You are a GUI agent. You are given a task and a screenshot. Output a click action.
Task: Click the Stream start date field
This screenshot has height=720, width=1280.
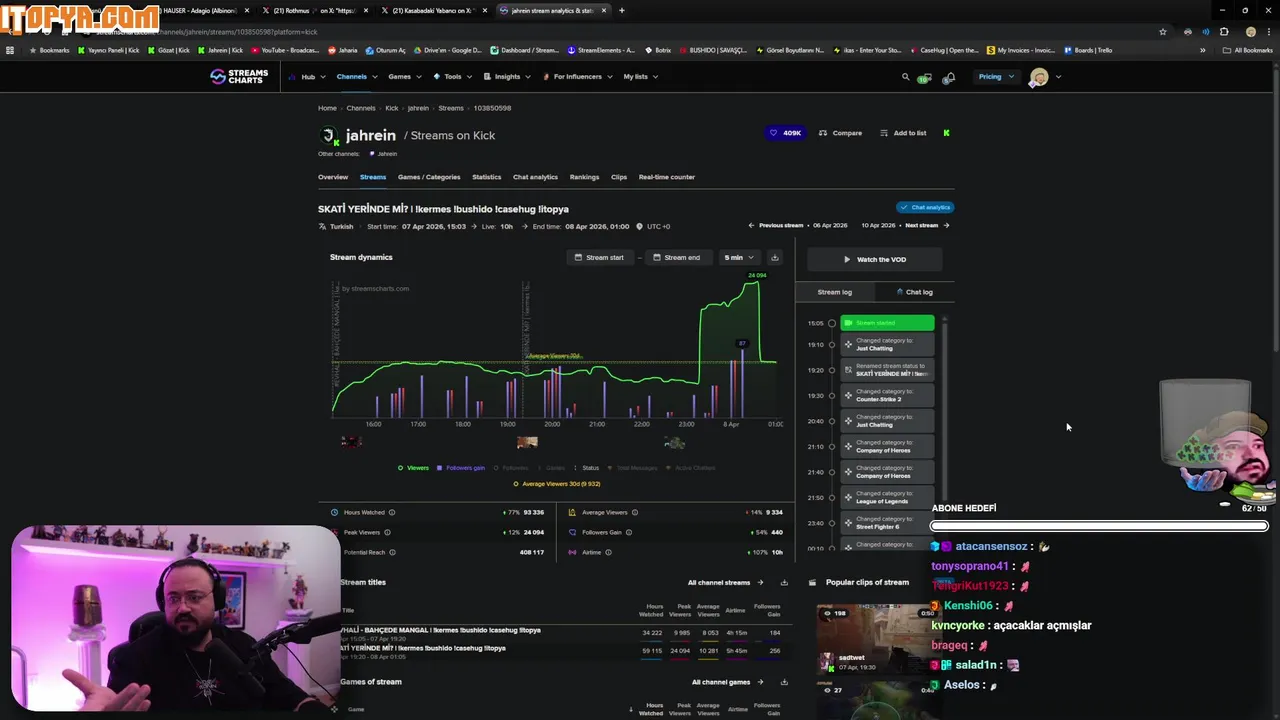coord(599,257)
